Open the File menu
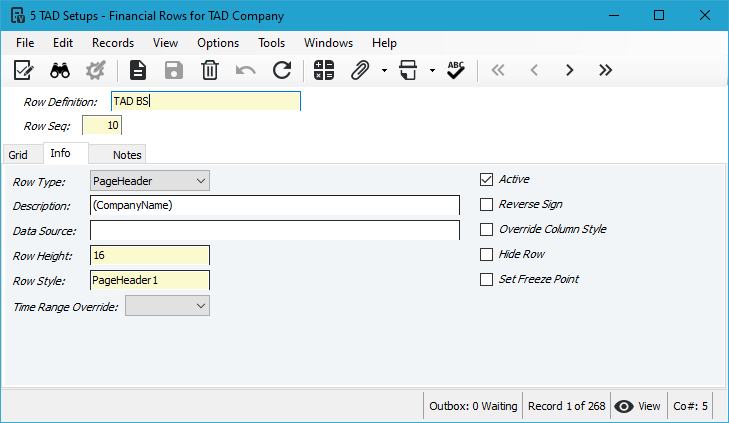This screenshot has width=729, height=423. tap(25, 43)
